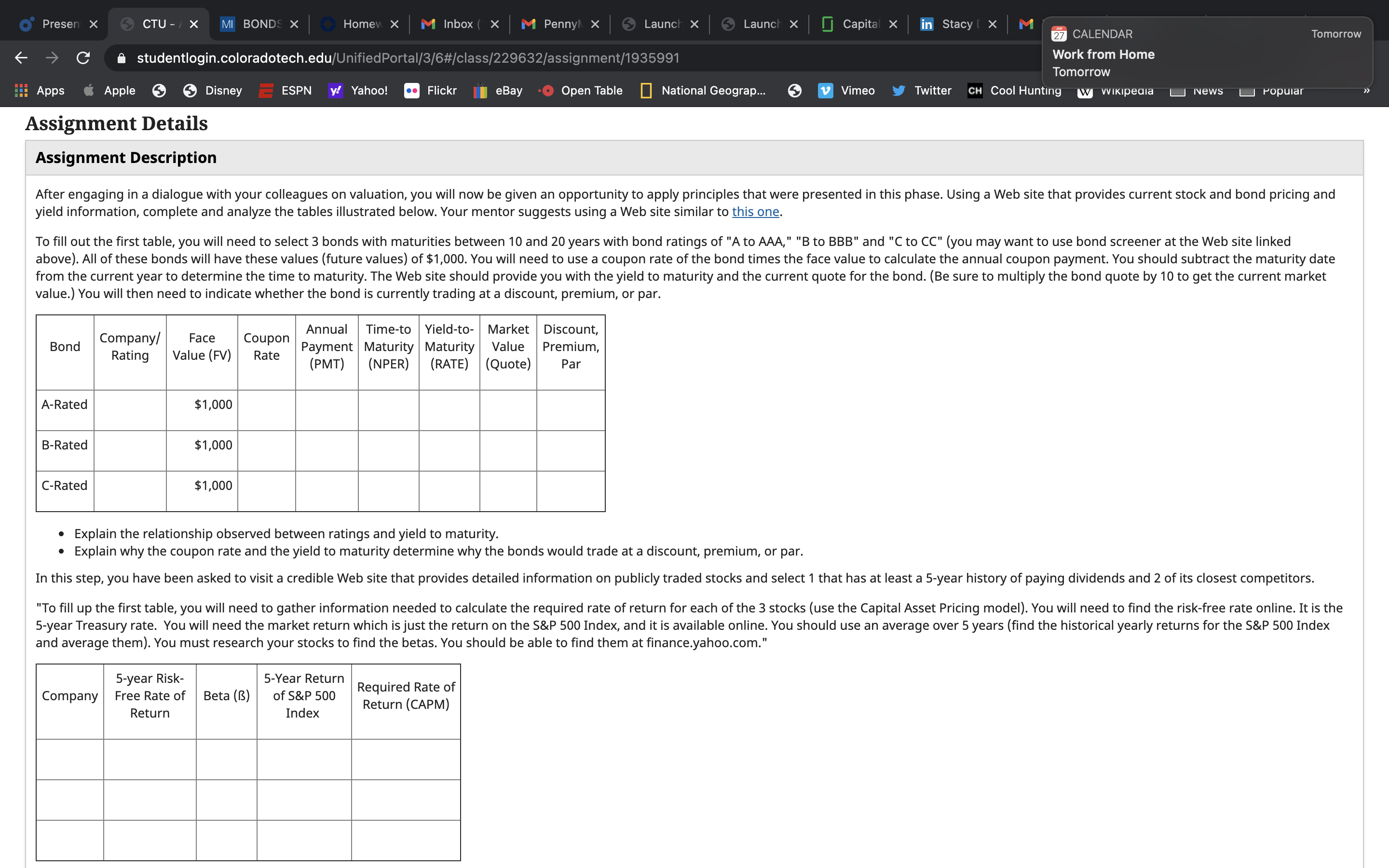Screen dimensions: 1389x868
Task: Open the Twitter bookmark
Action: (921, 91)
